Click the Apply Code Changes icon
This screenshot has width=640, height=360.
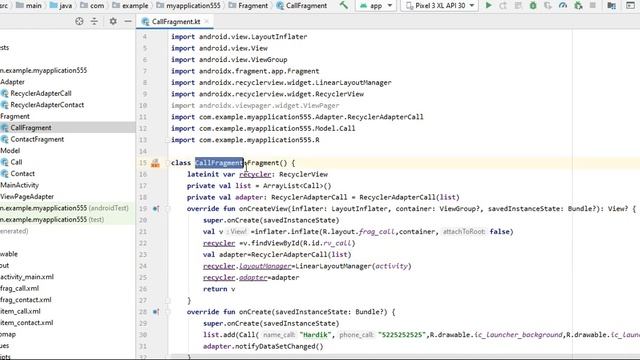click(x=518, y=6)
